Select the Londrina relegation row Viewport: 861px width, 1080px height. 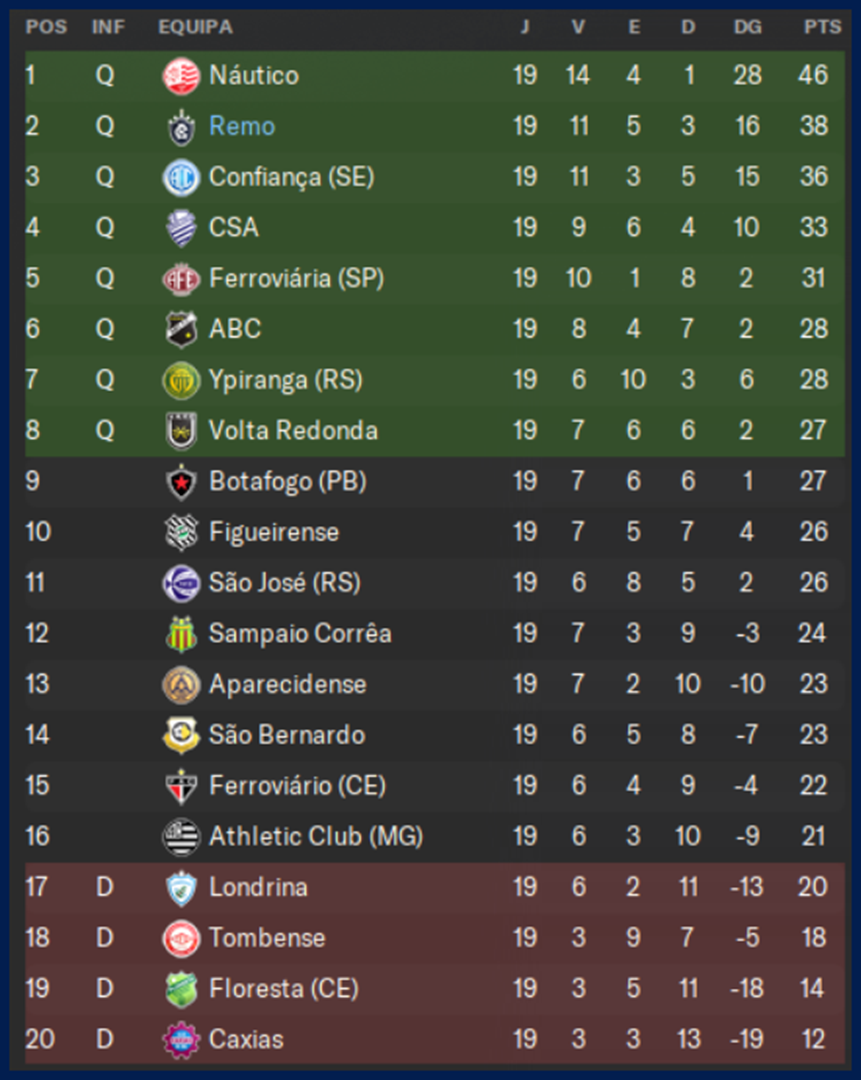coord(430,887)
